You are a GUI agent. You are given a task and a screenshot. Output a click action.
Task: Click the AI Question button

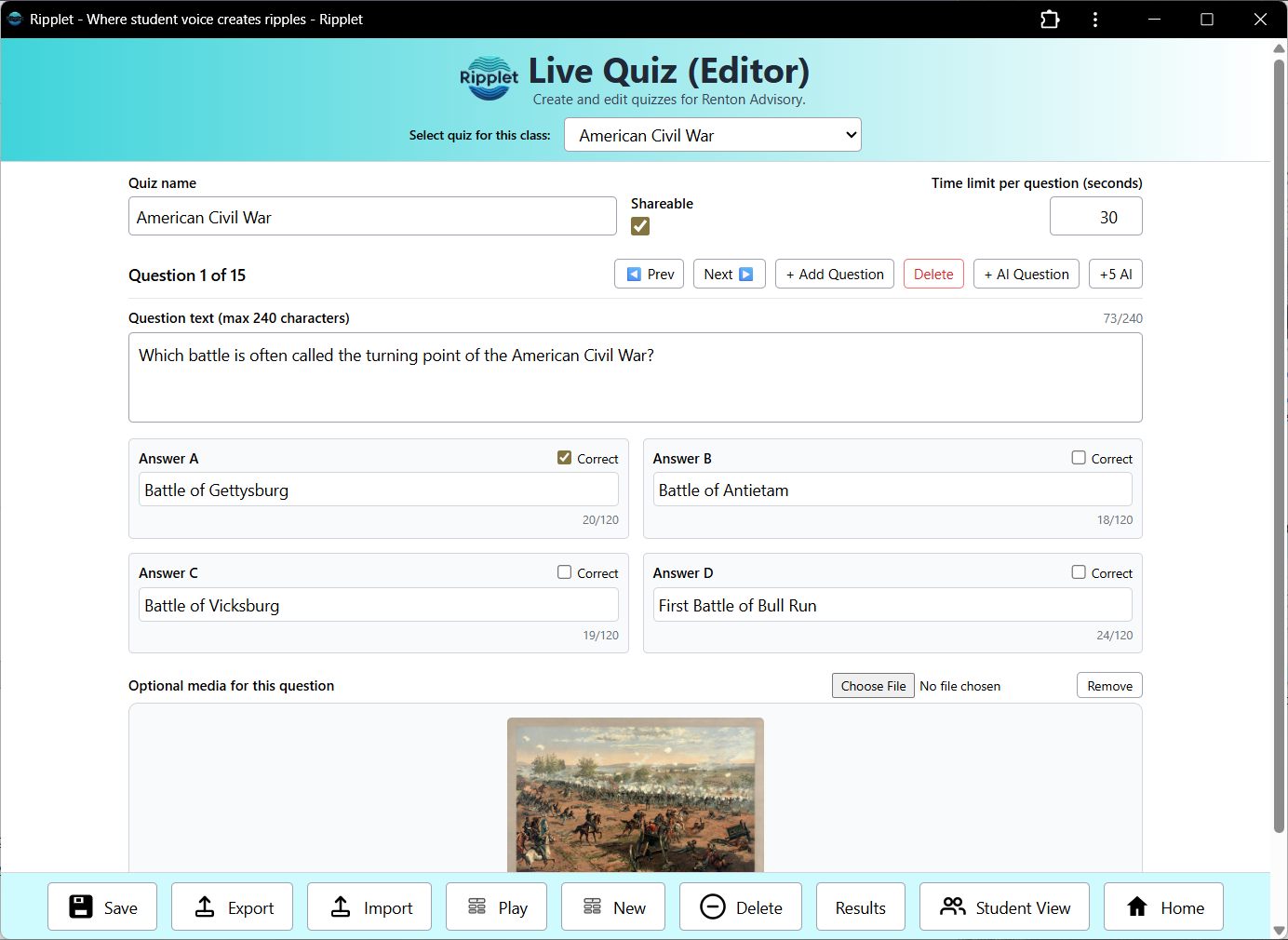click(1026, 274)
